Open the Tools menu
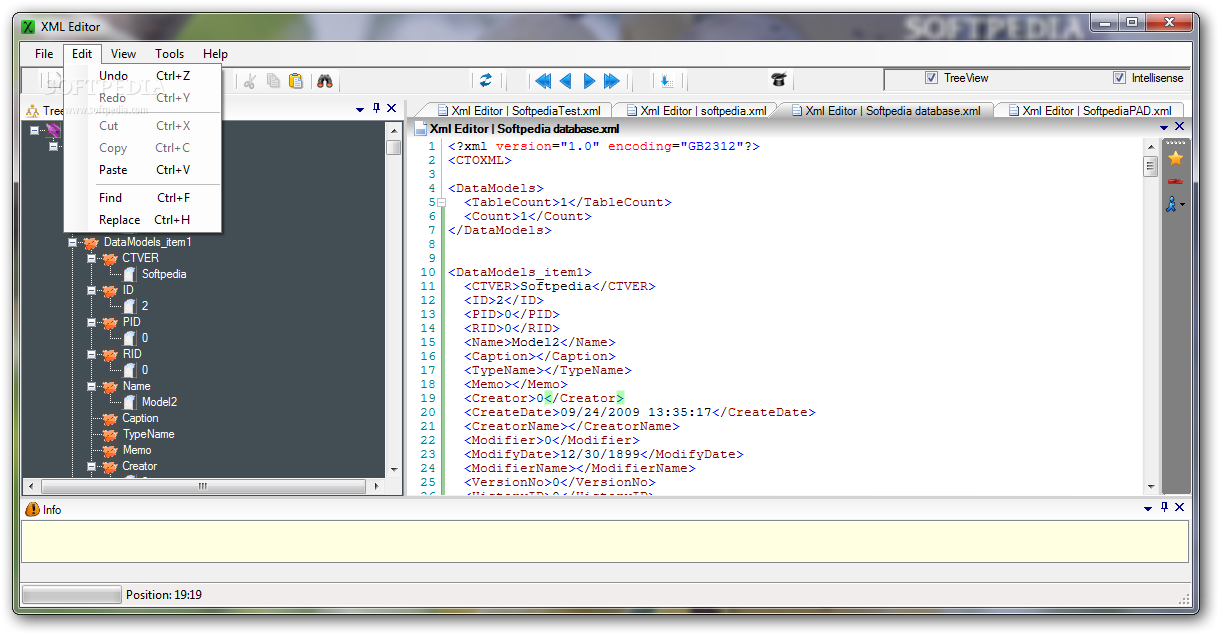Viewport: 1220px width, 635px height. pyautogui.click(x=170, y=54)
